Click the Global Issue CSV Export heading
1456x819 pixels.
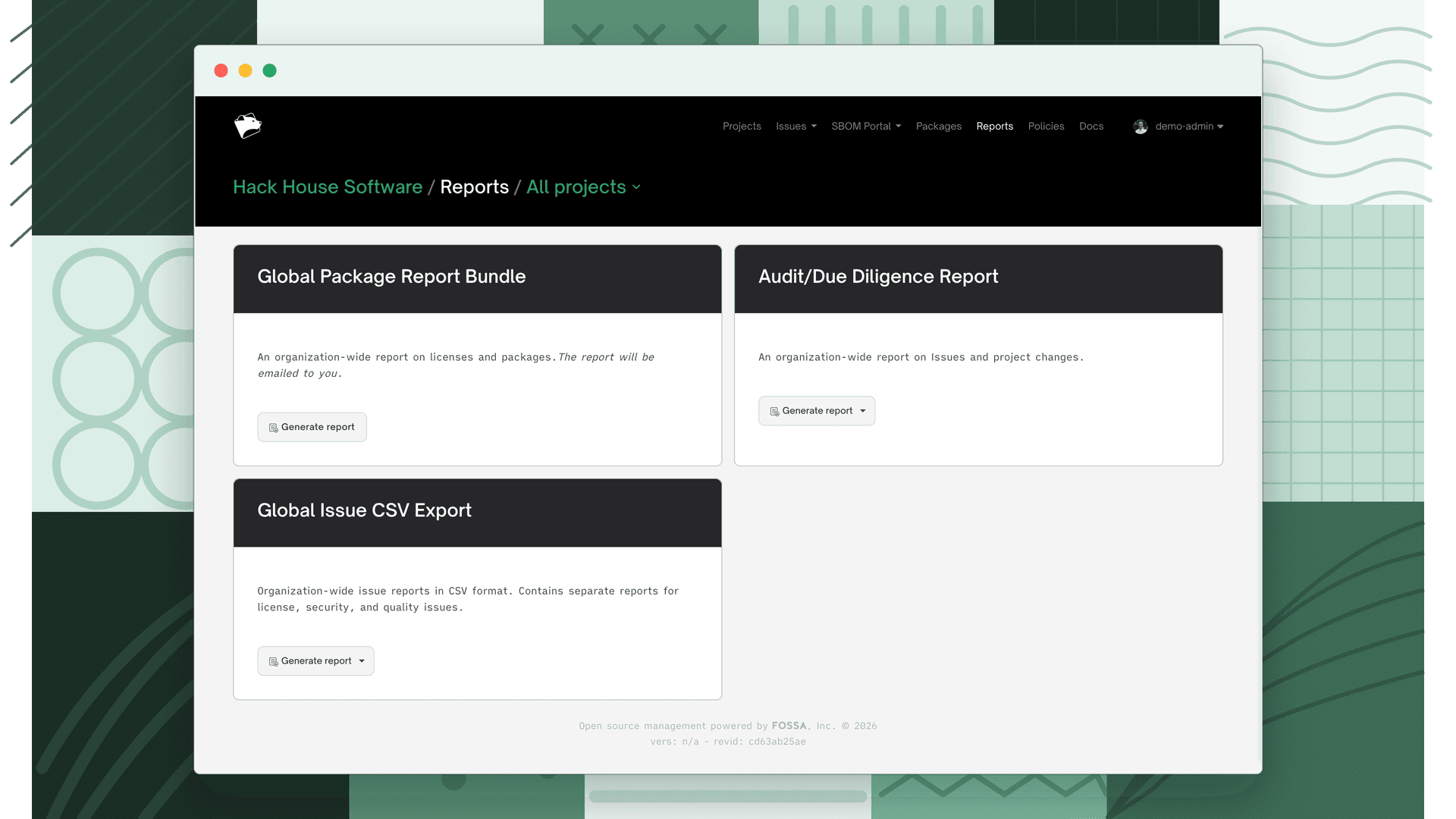(364, 510)
